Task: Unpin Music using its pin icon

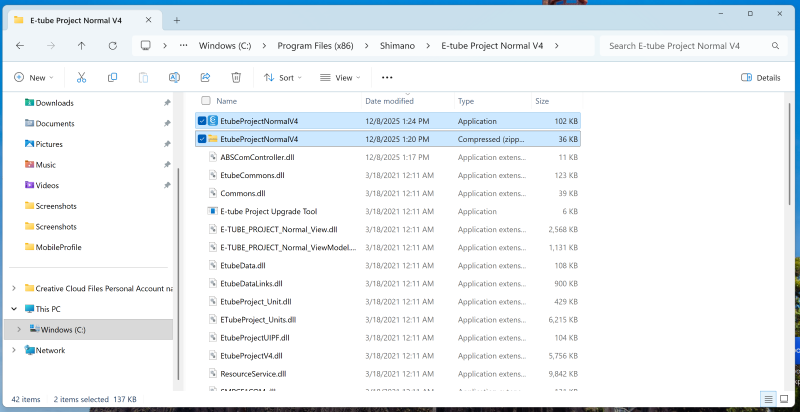Action: coord(167,165)
